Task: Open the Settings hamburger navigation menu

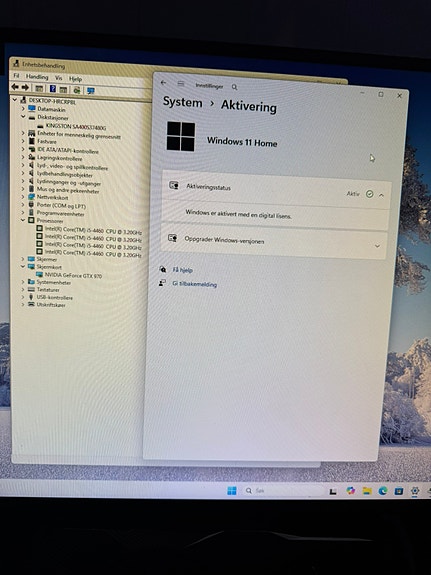Action: tap(181, 84)
